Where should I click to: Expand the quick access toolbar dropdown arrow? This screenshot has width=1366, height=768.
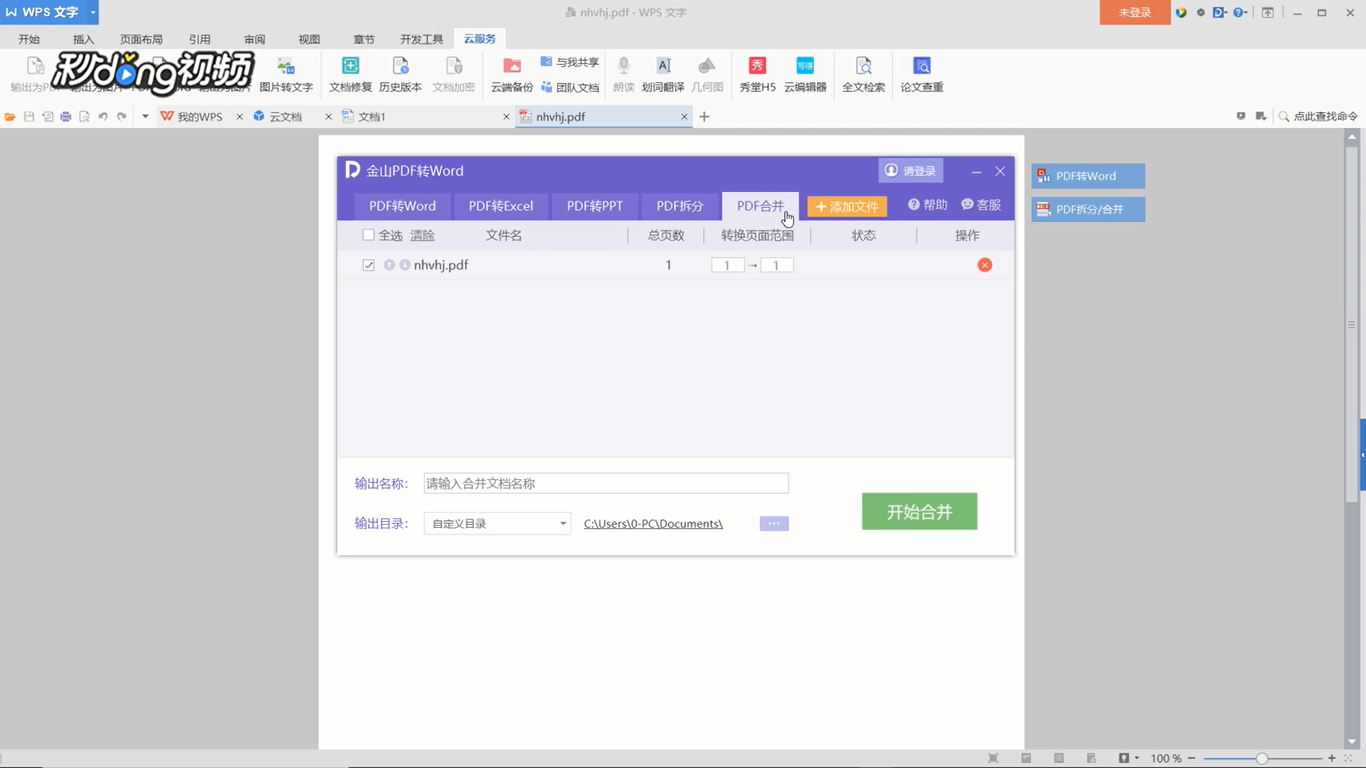pos(145,117)
